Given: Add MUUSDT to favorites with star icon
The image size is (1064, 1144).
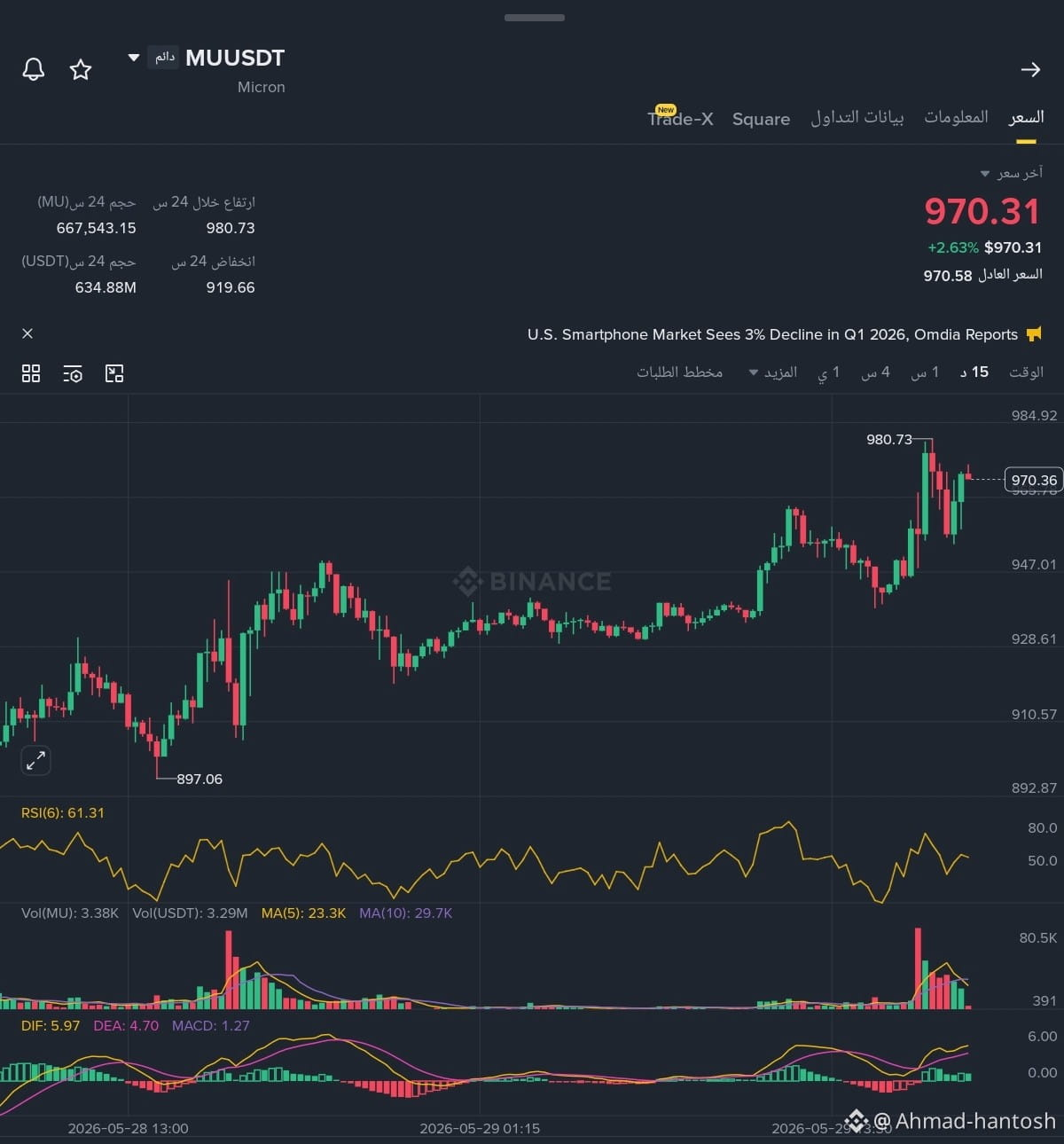Looking at the screenshot, I should 81,69.
